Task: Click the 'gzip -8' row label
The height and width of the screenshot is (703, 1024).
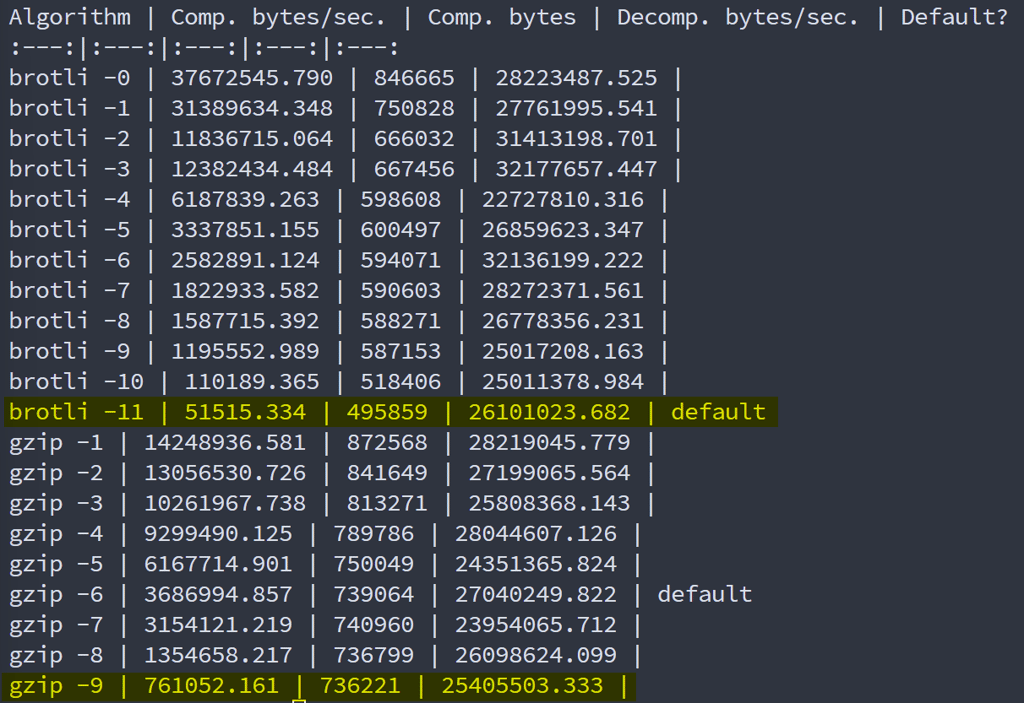Action: tap(56, 655)
